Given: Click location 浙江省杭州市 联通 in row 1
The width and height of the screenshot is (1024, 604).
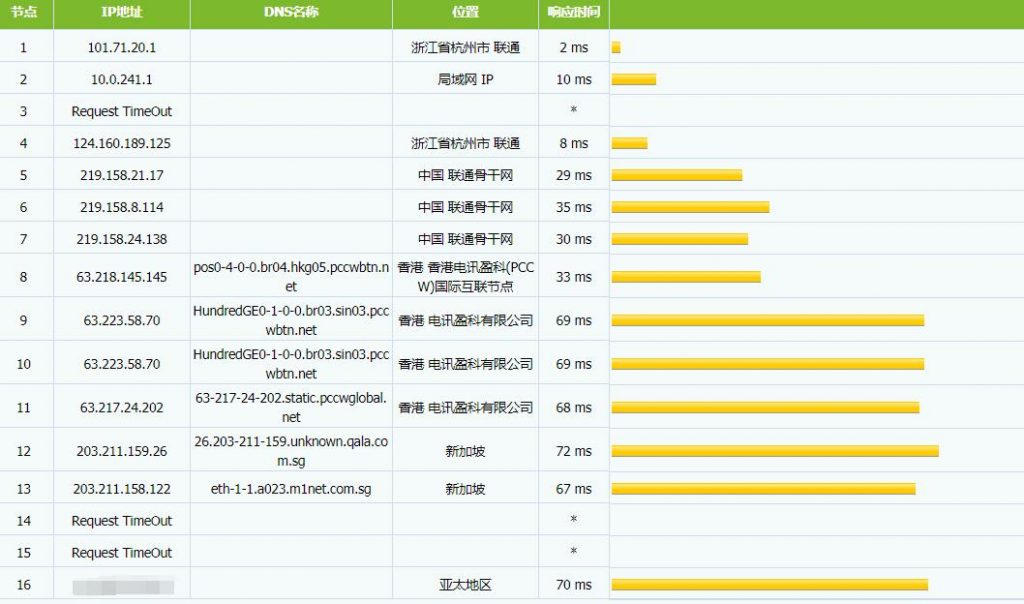Looking at the screenshot, I should (465, 48).
